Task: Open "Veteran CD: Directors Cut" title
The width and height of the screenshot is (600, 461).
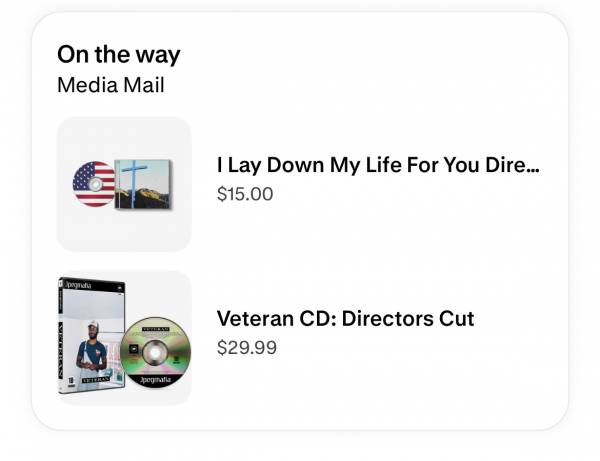Action: [x=345, y=319]
